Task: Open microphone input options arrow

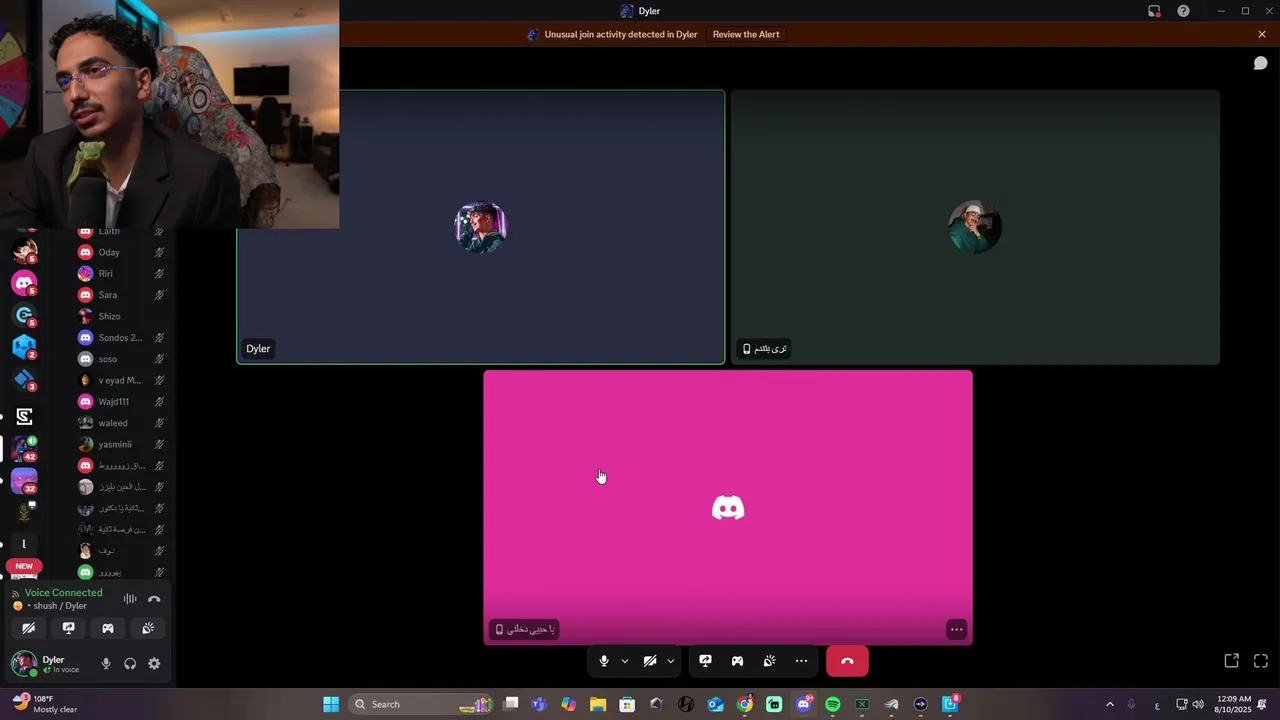Action: [x=625, y=661]
